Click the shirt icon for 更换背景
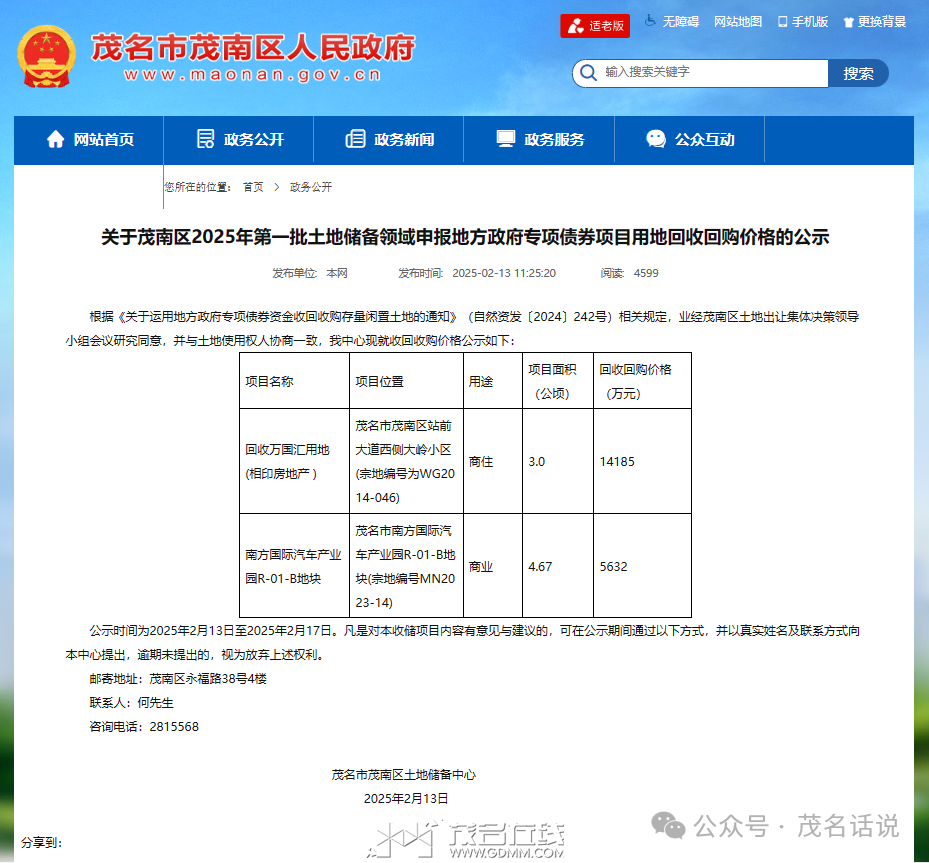 tap(848, 22)
